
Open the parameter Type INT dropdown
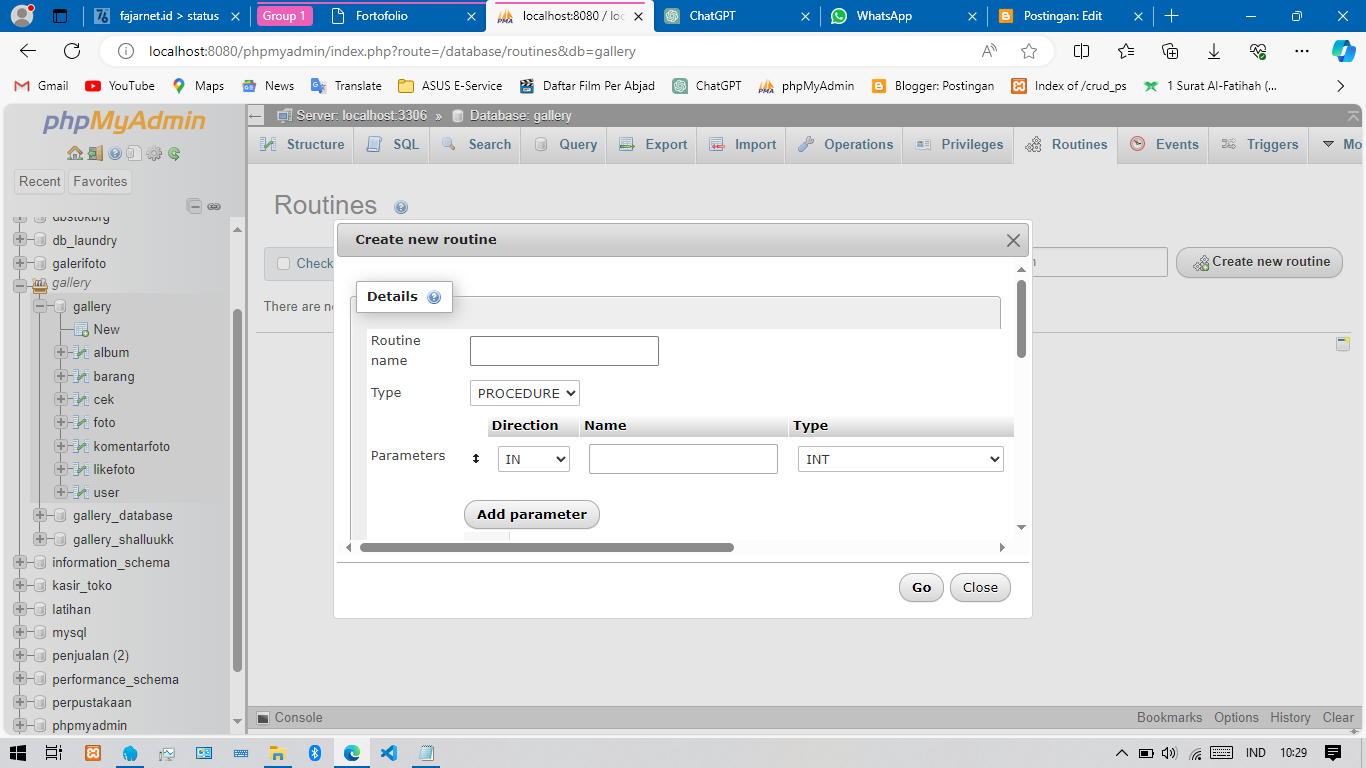(x=901, y=459)
